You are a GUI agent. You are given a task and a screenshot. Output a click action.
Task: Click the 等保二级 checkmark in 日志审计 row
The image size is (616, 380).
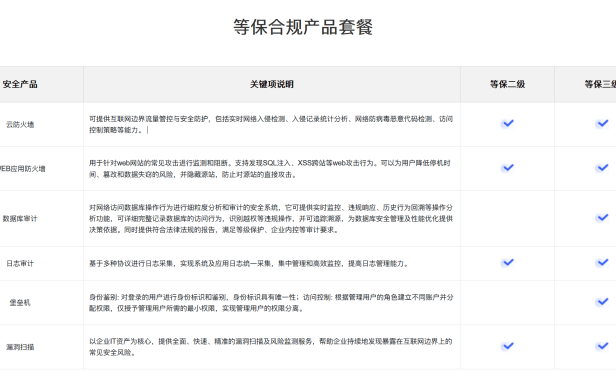[x=508, y=263]
